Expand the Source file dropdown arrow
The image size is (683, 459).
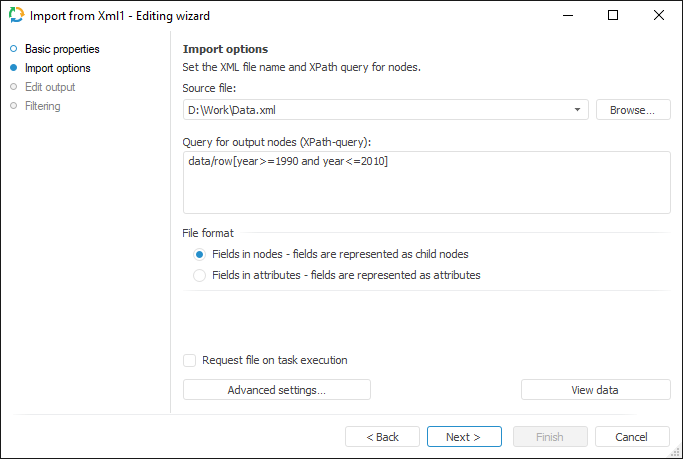pos(577,110)
